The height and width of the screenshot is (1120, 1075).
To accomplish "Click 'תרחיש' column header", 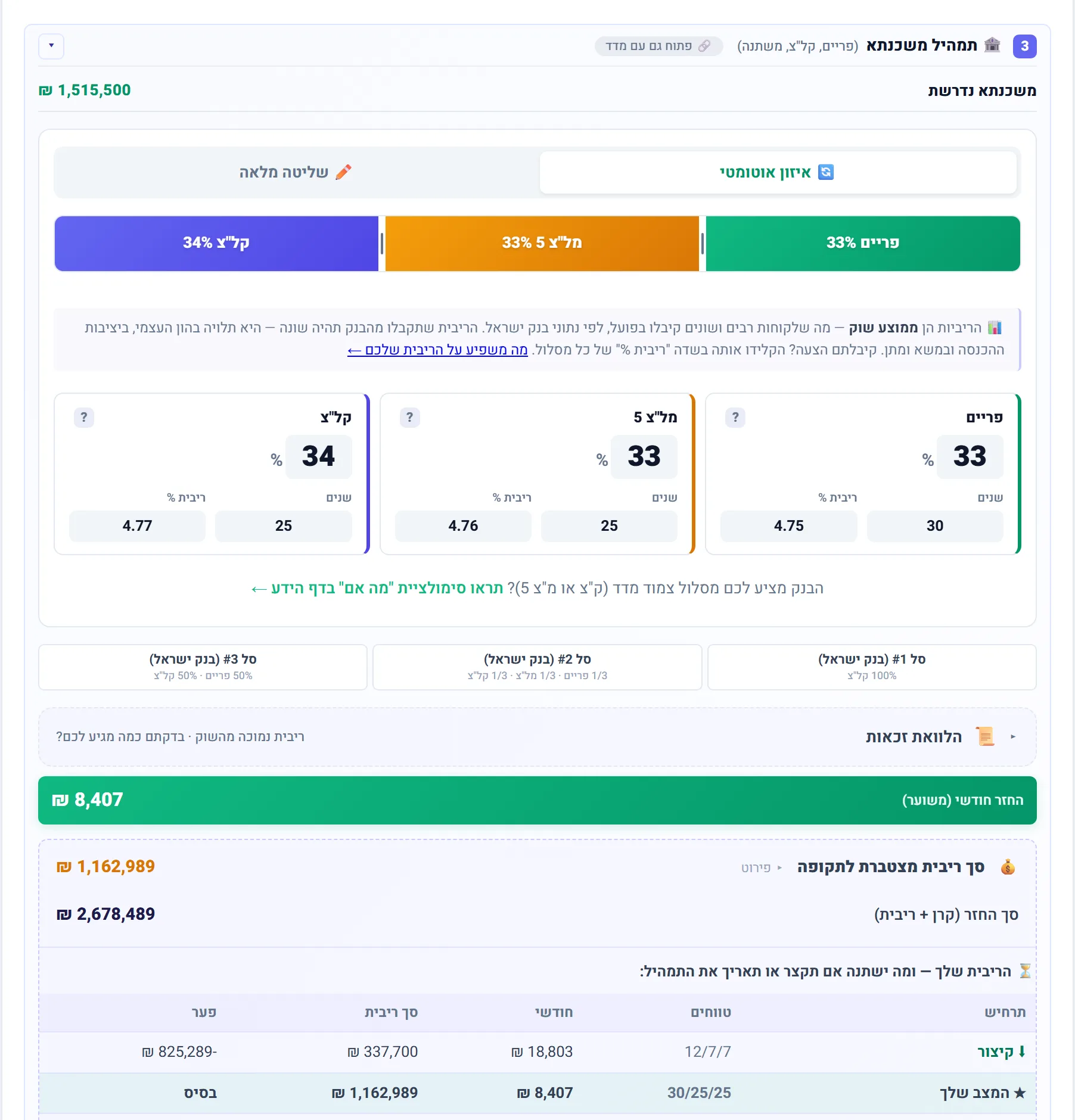I will click(x=1005, y=1012).
